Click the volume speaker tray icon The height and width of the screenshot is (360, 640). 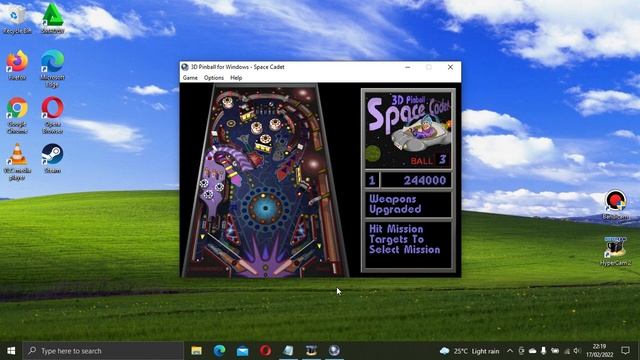pos(577,351)
